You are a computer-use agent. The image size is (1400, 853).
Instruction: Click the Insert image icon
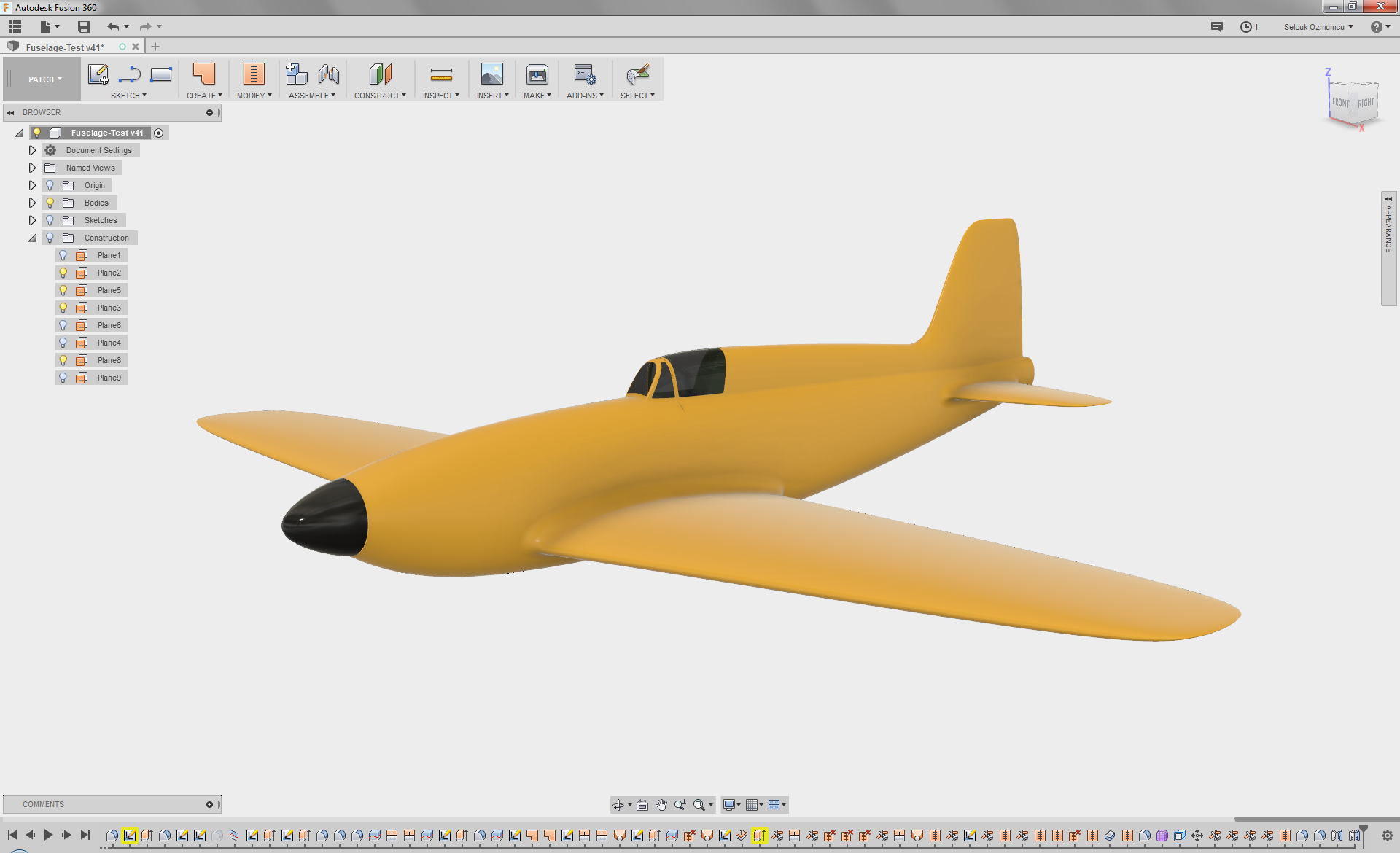[491, 74]
